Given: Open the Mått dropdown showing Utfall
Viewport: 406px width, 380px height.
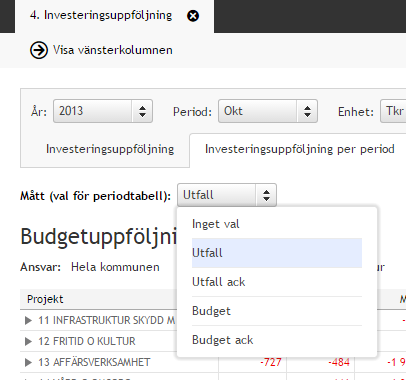Looking at the screenshot, I should tap(227, 195).
